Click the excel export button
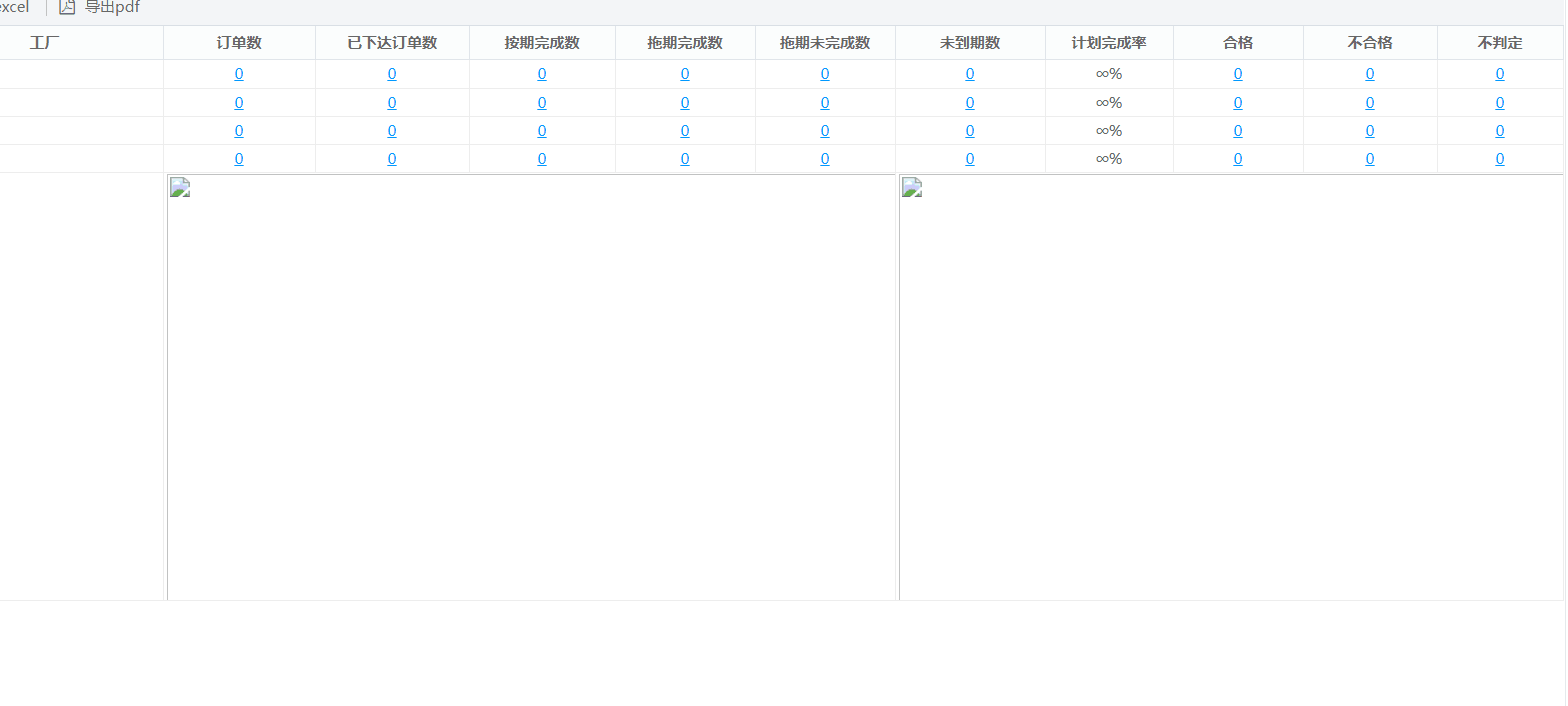This screenshot has height=706, width=1568. [14, 7]
